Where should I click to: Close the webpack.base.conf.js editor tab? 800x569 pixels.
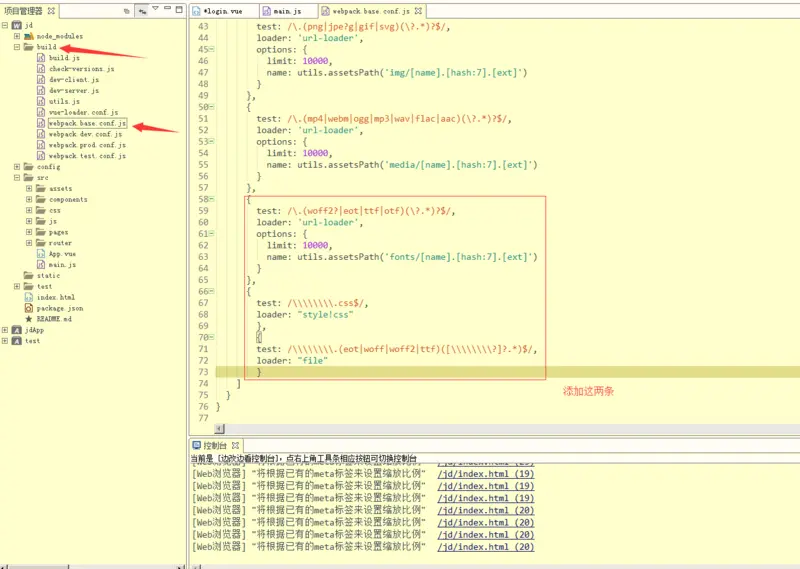click(418, 11)
